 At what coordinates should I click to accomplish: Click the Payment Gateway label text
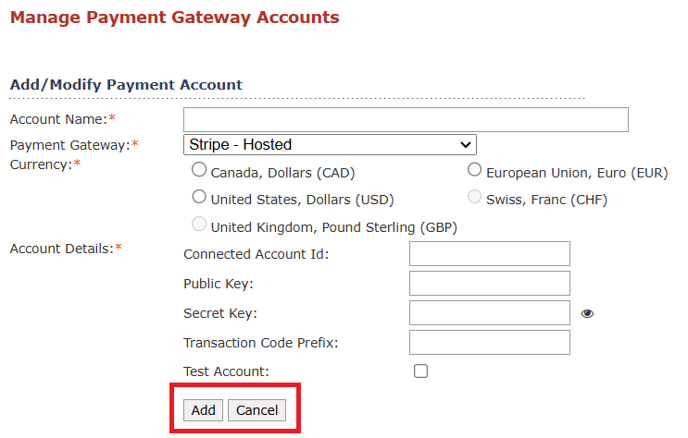click(70, 145)
